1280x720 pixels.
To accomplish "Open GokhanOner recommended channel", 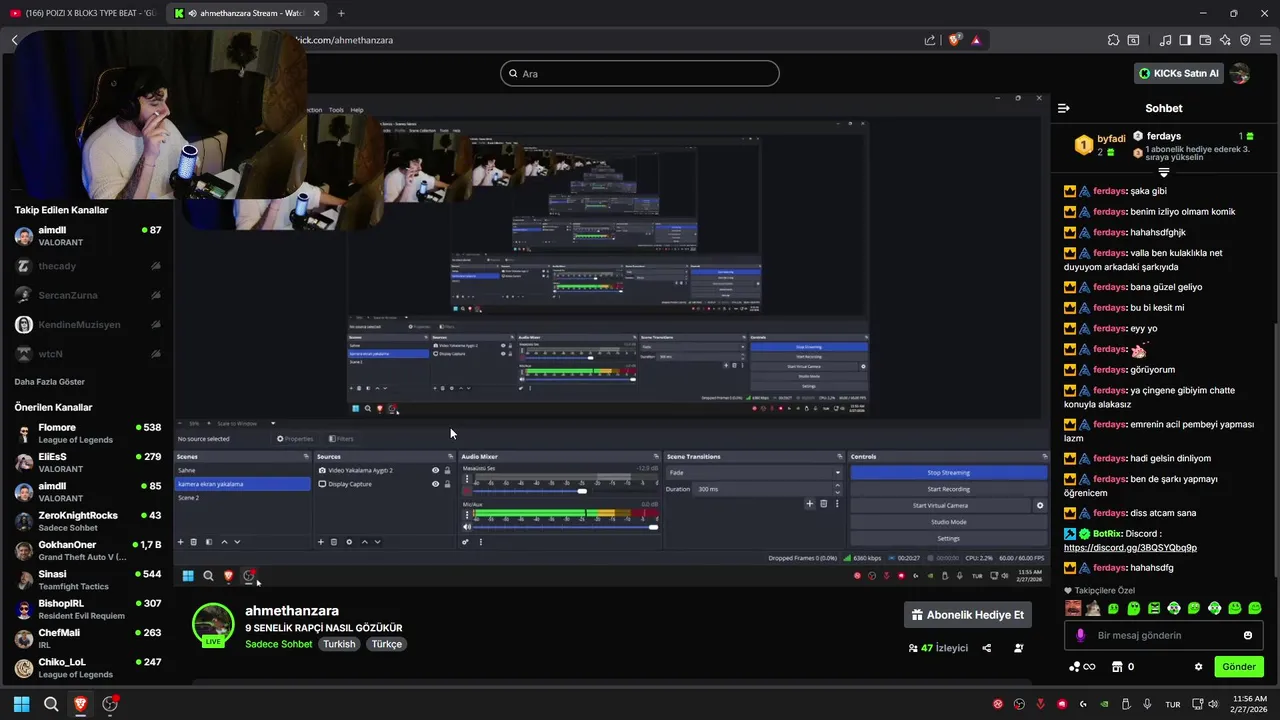I will pyautogui.click(x=88, y=550).
